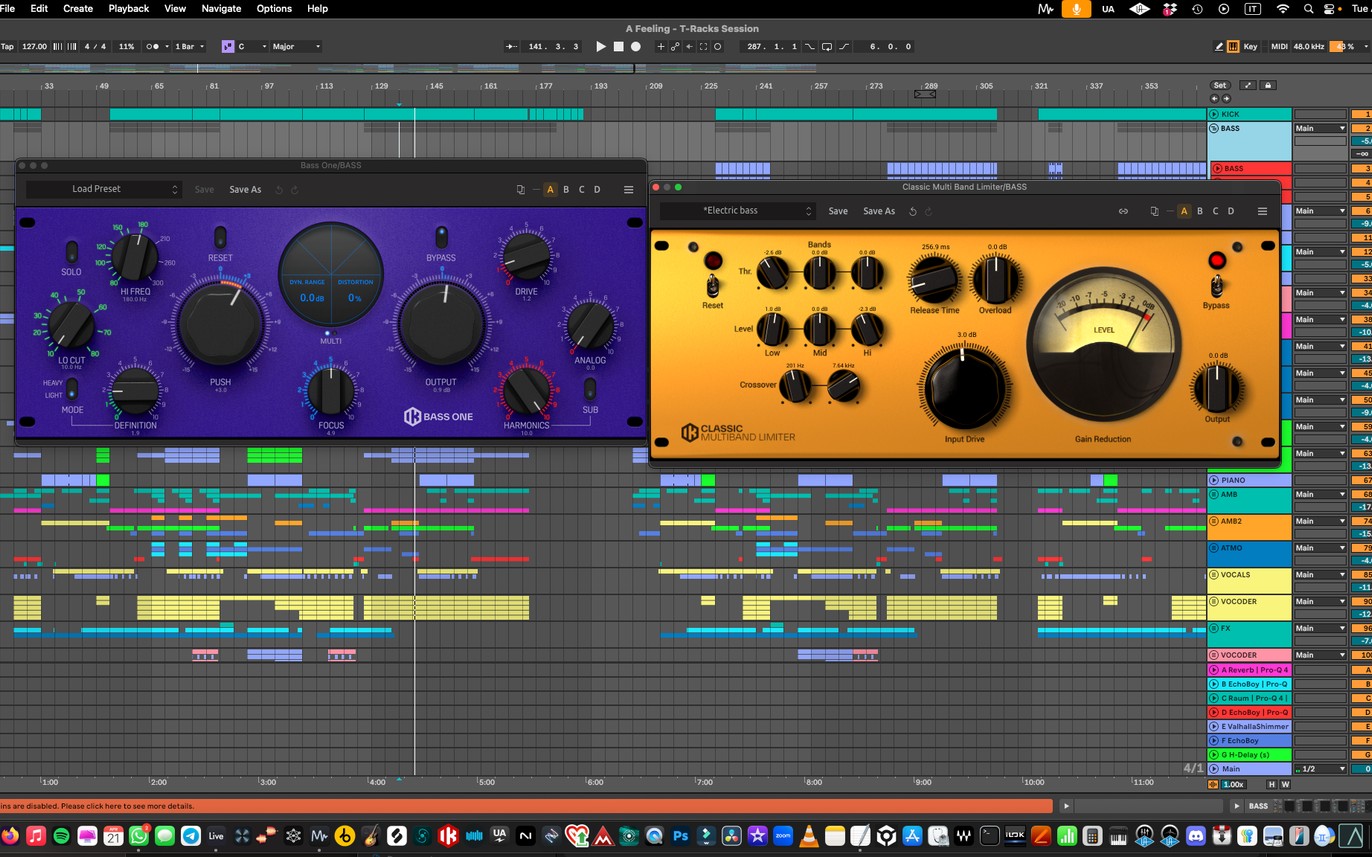Open the Major scale type dropdown
Screen dimensions: 1372x857
coord(297,47)
